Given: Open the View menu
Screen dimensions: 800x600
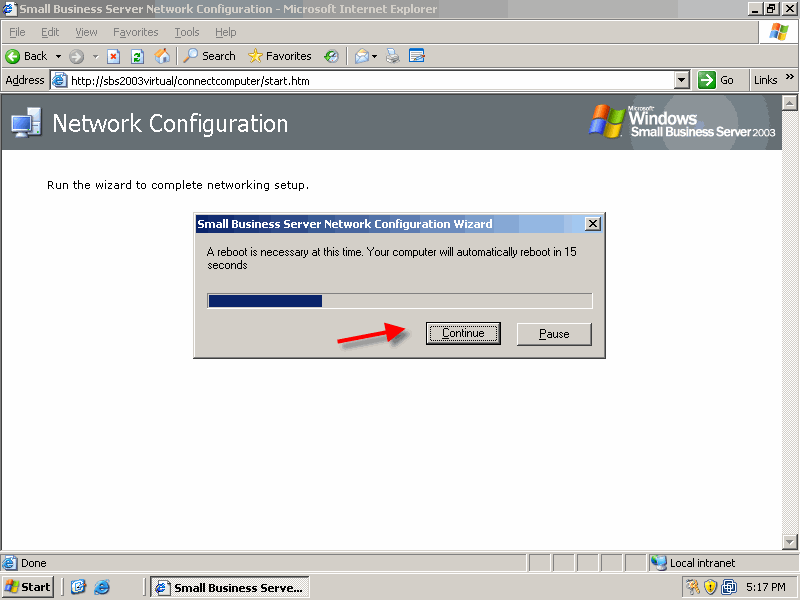Looking at the screenshot, I should 86,32.
